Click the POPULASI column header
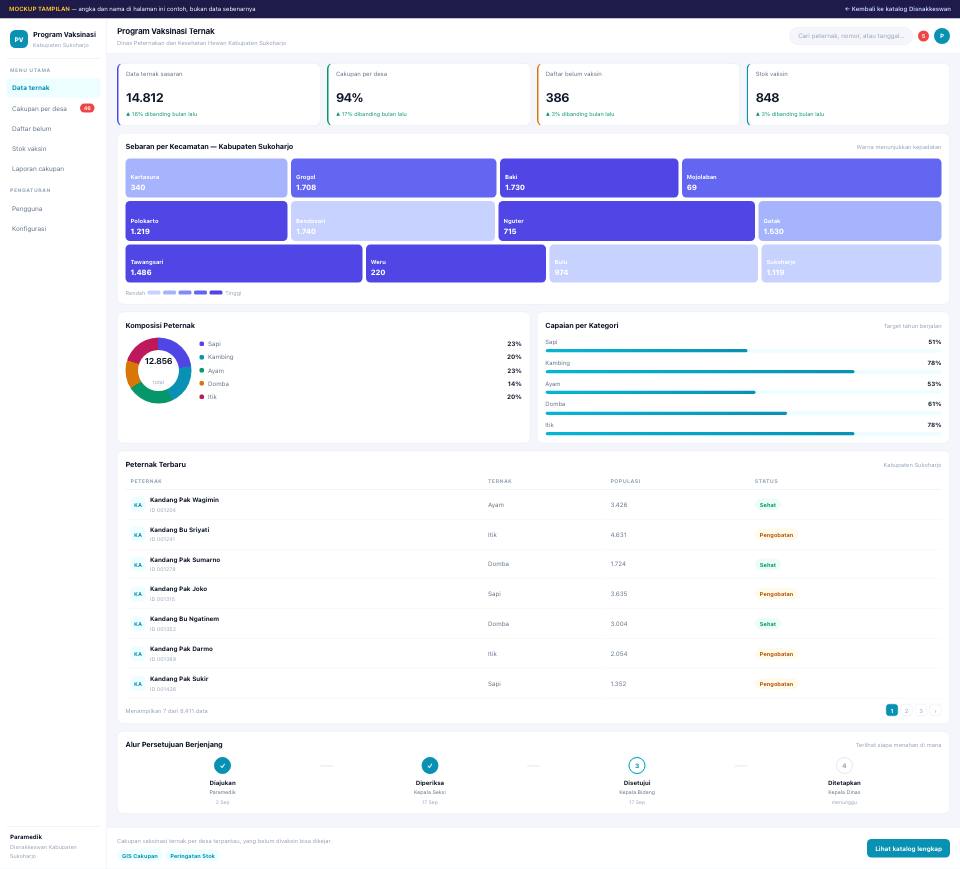 [625, 481]
